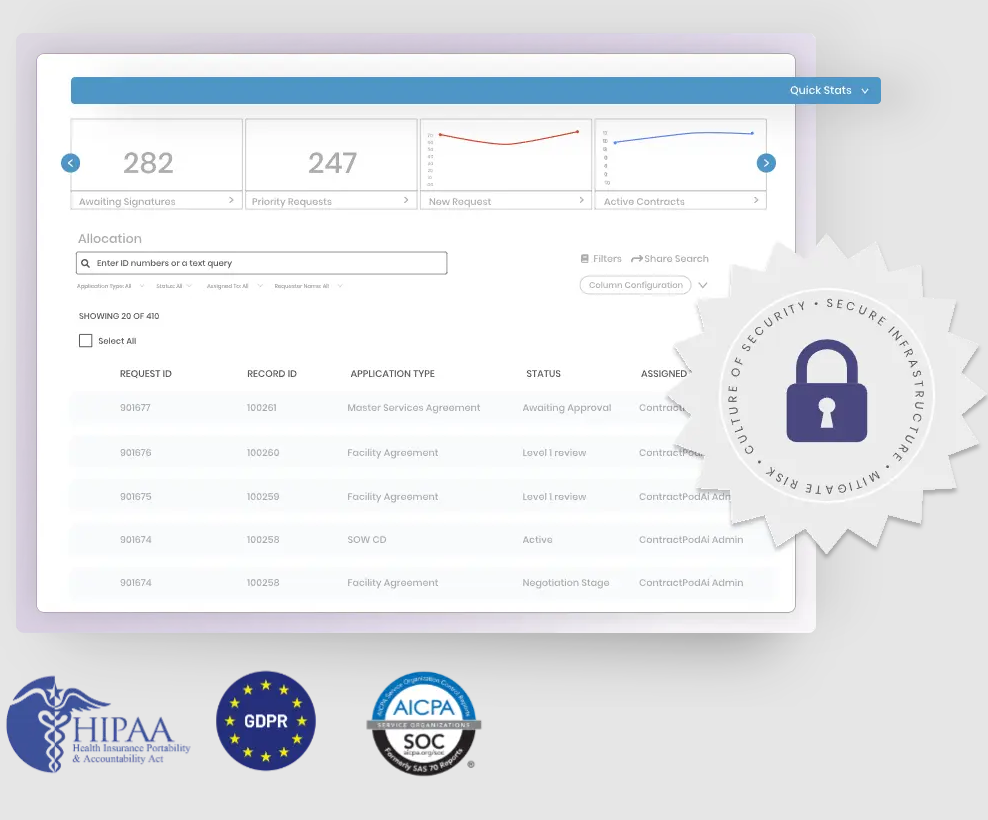Click the right carousel arrow
988x820 pixels.
pyautogui.click(x=766, y=162)
